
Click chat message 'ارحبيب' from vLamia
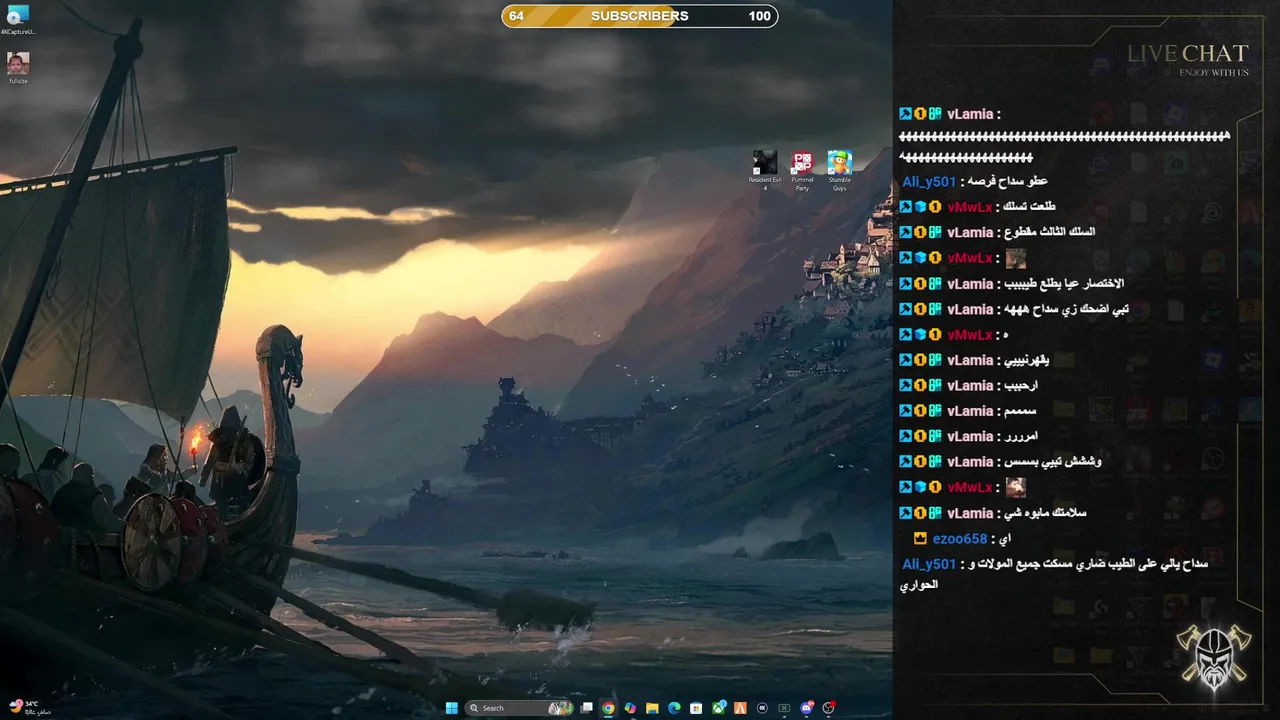coord(1023,386)
